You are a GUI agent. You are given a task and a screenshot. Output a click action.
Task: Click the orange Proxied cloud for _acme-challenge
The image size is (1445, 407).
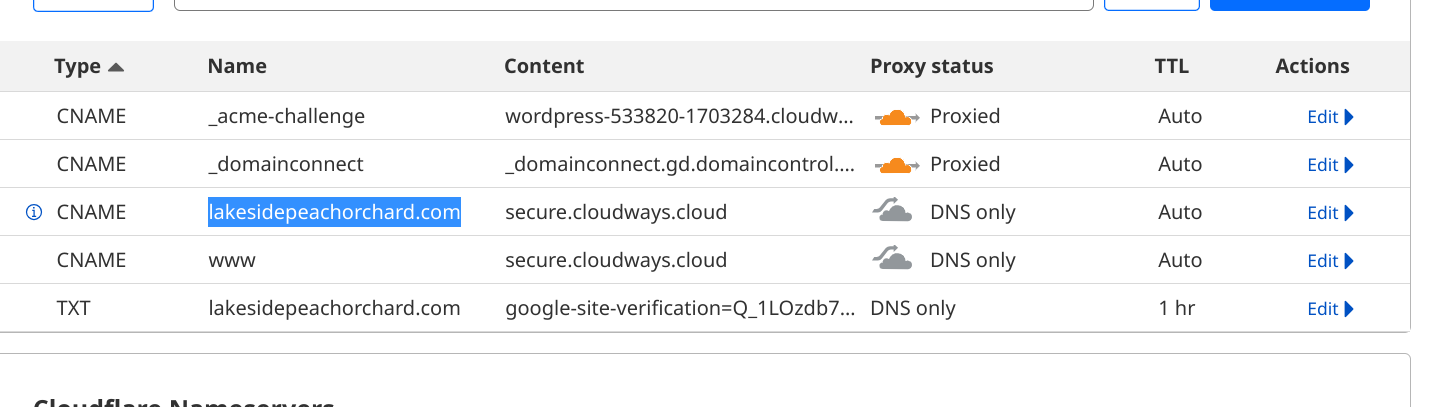coord(896,117)
